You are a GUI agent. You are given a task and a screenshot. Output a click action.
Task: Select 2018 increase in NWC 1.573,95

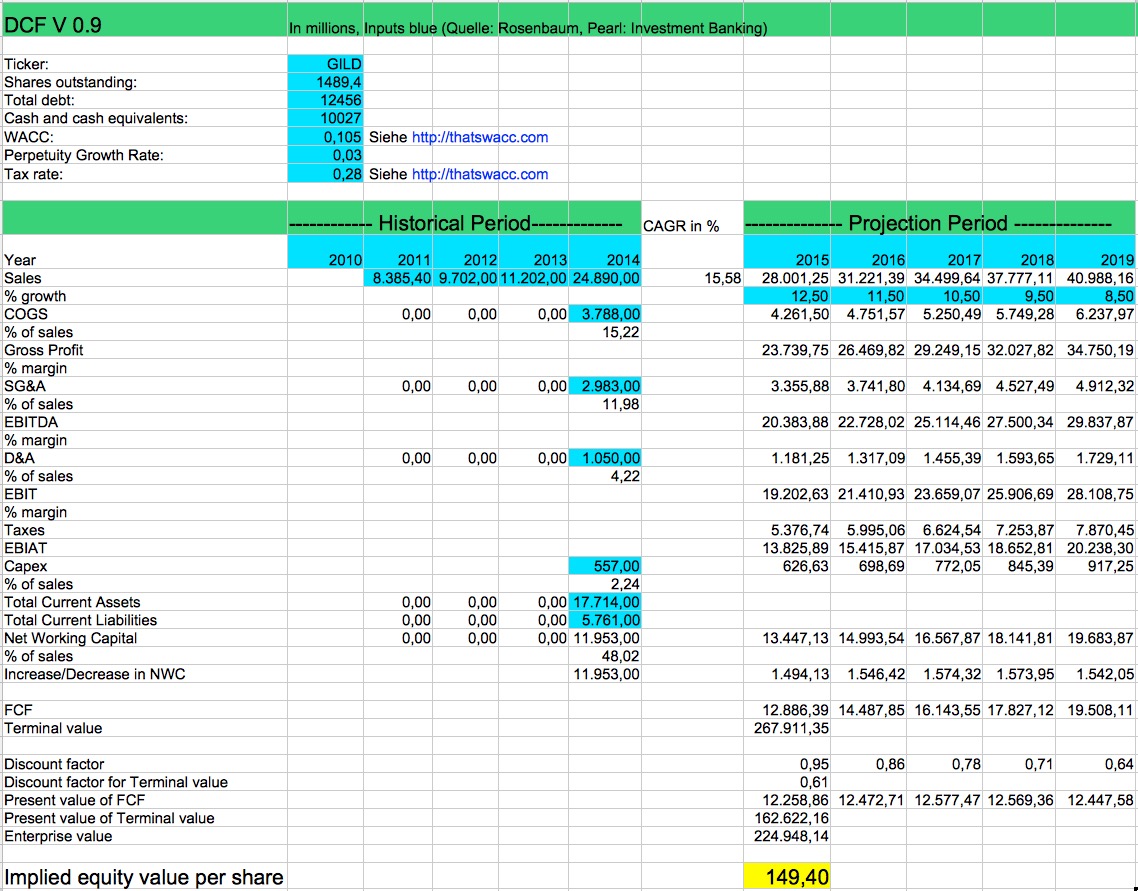click(x=1019, y=674)
